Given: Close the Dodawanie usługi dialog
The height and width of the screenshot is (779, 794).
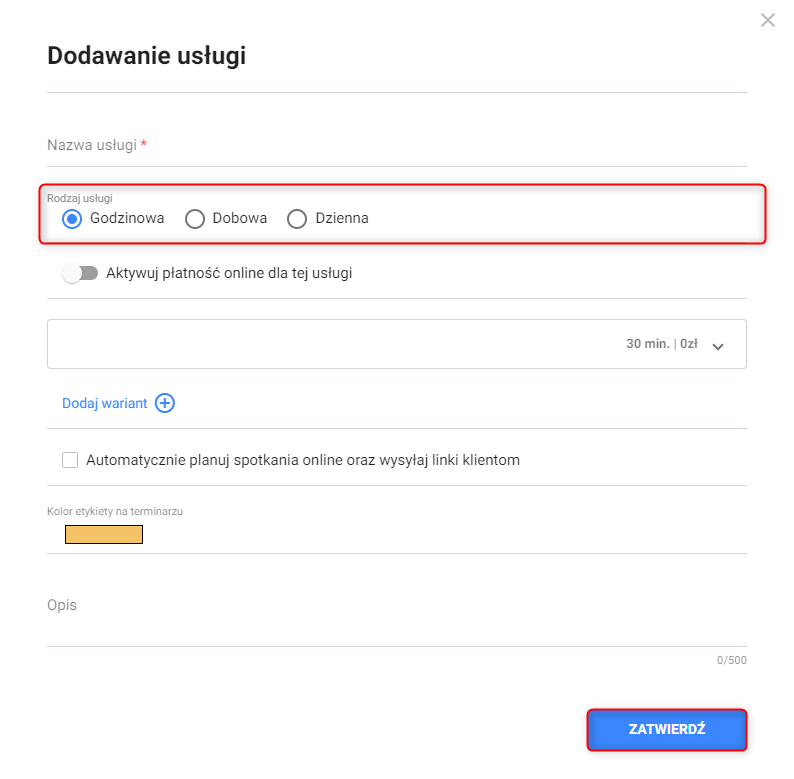Looking at the screenshot, I should click(x=768, y=20).
